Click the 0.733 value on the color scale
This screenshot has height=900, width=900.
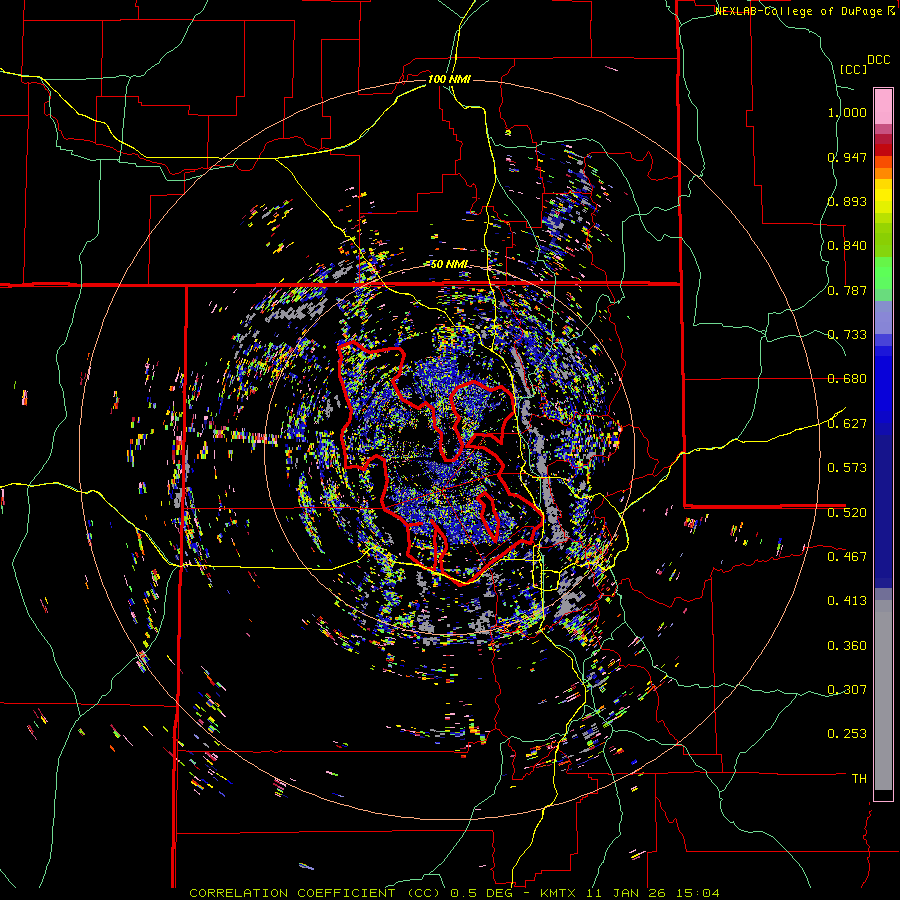pos(847,335)
